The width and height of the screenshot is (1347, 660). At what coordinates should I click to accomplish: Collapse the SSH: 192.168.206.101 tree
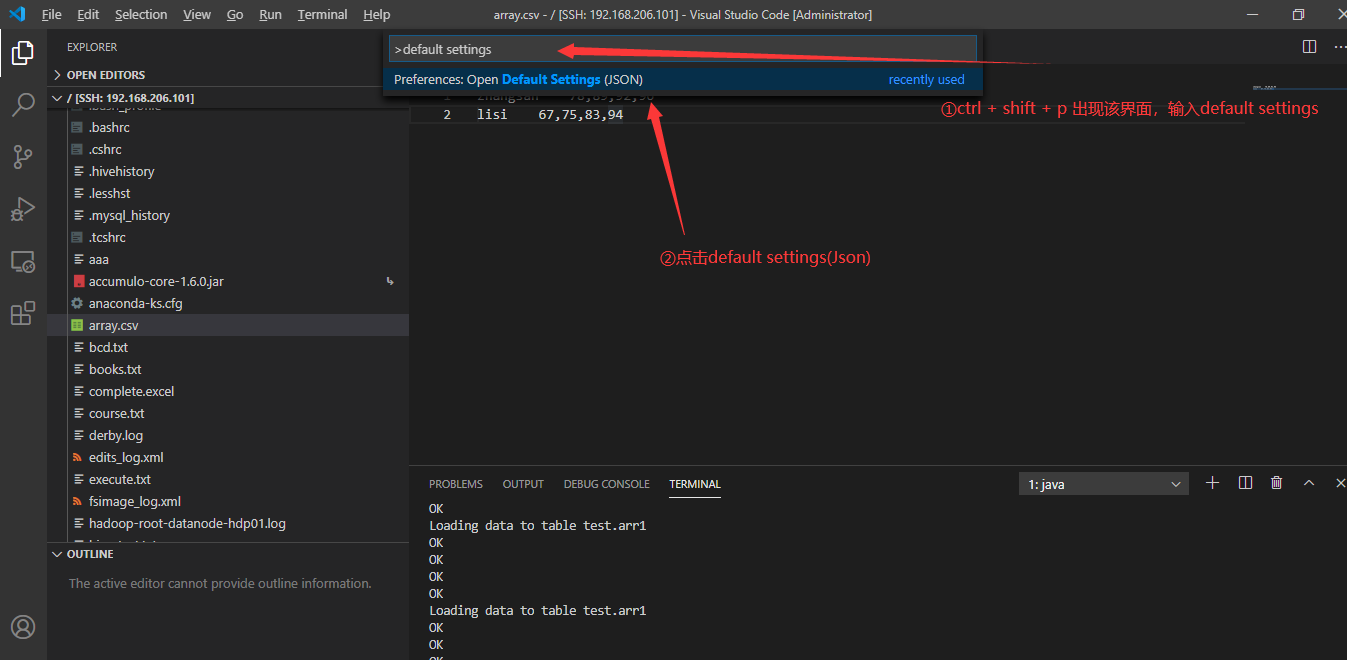(57, 97)
